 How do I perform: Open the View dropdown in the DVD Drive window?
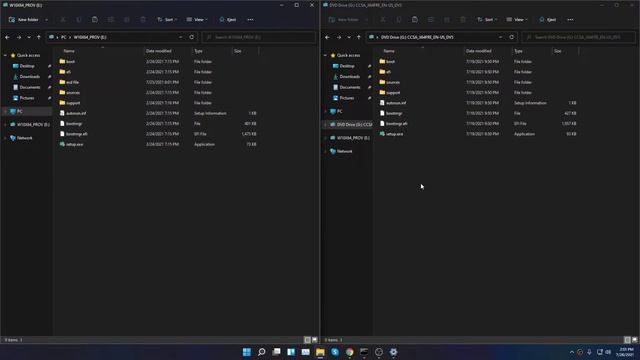point(517,20)
